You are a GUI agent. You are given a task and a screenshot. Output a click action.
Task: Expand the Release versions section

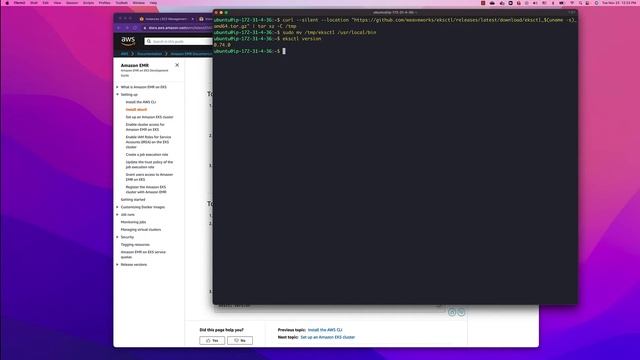pyautogui.click(x=118, y=264)
